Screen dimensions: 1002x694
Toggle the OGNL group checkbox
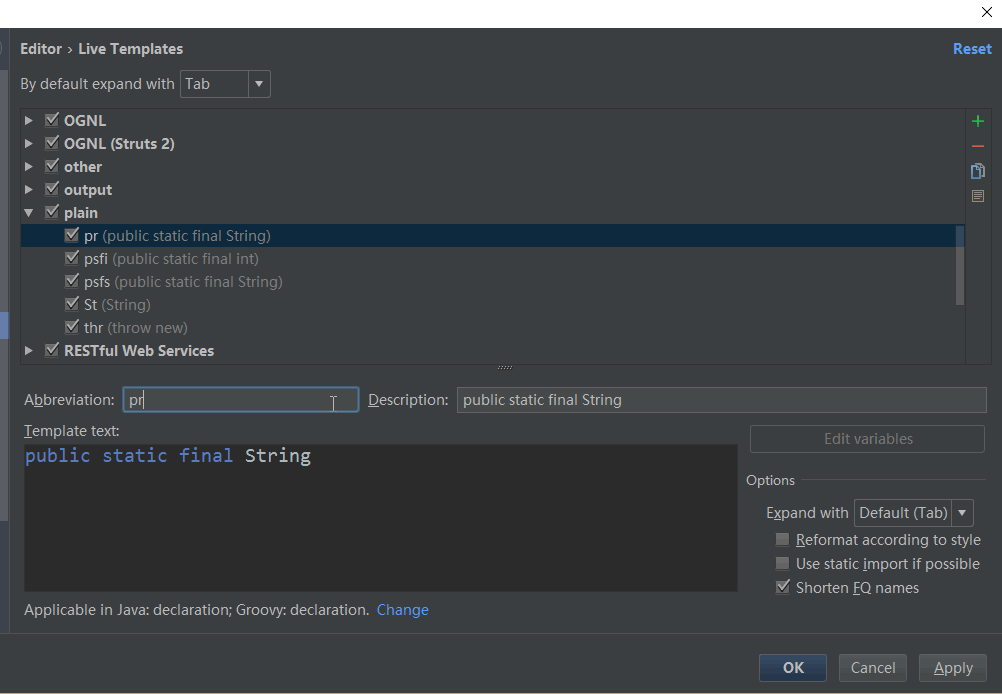tap(52, 120)
